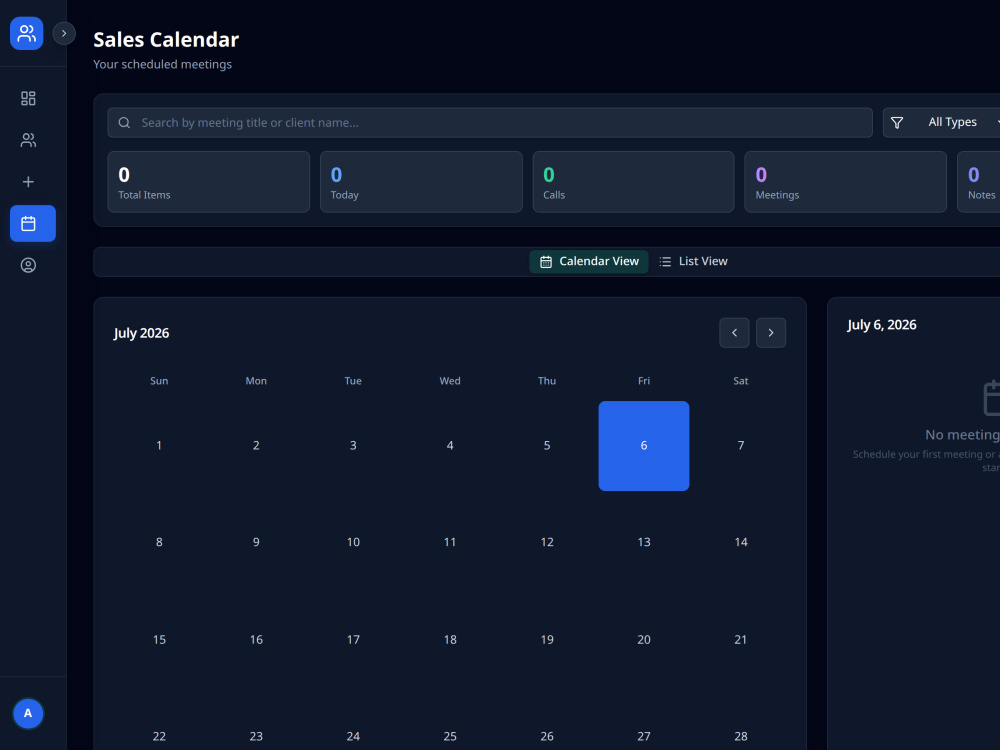Select July 12 on the calendar
This screenshot has height=750, width=1000.
(547, 543)
